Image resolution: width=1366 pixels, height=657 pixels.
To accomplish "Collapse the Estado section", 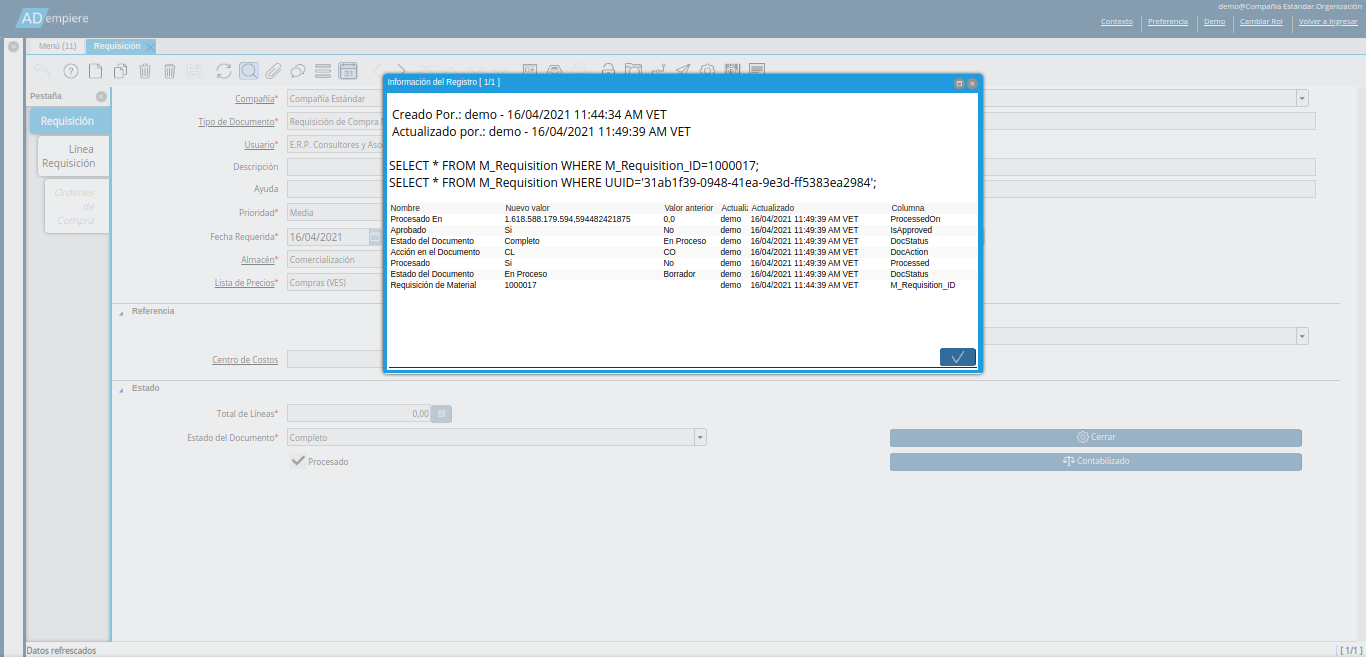I will click(x=121, y=389).
